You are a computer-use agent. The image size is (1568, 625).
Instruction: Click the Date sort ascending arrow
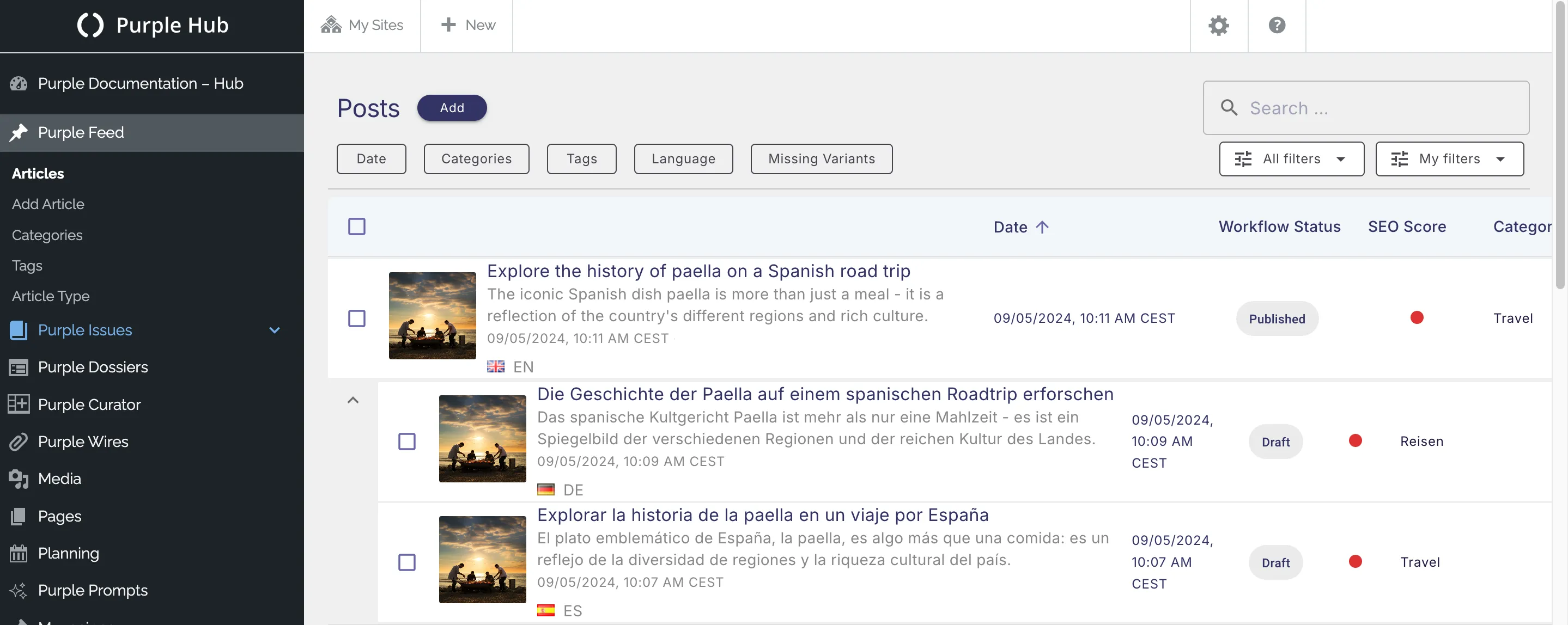click(1042, 227)
